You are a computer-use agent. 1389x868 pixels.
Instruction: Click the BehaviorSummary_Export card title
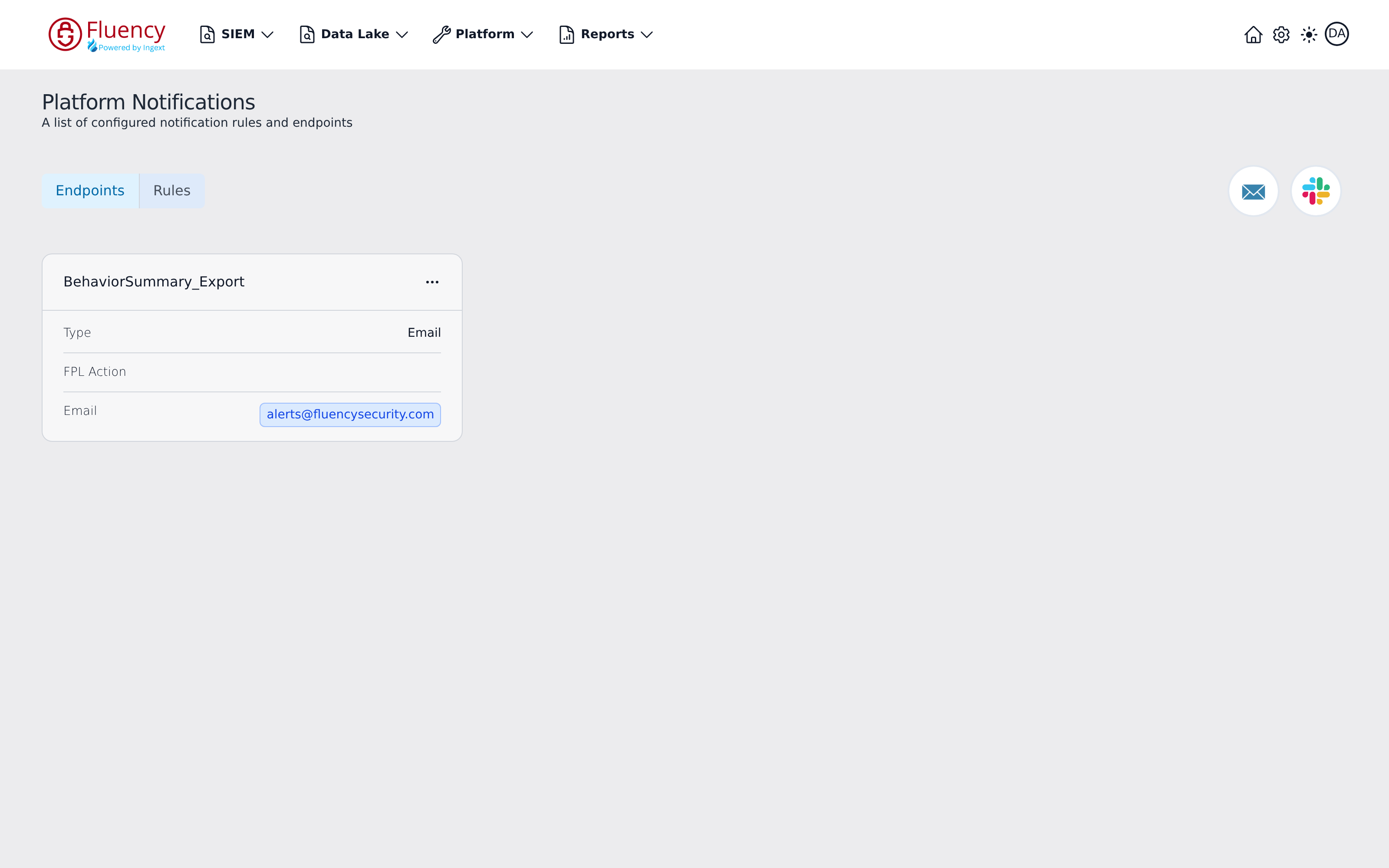[x=154, y=282]
